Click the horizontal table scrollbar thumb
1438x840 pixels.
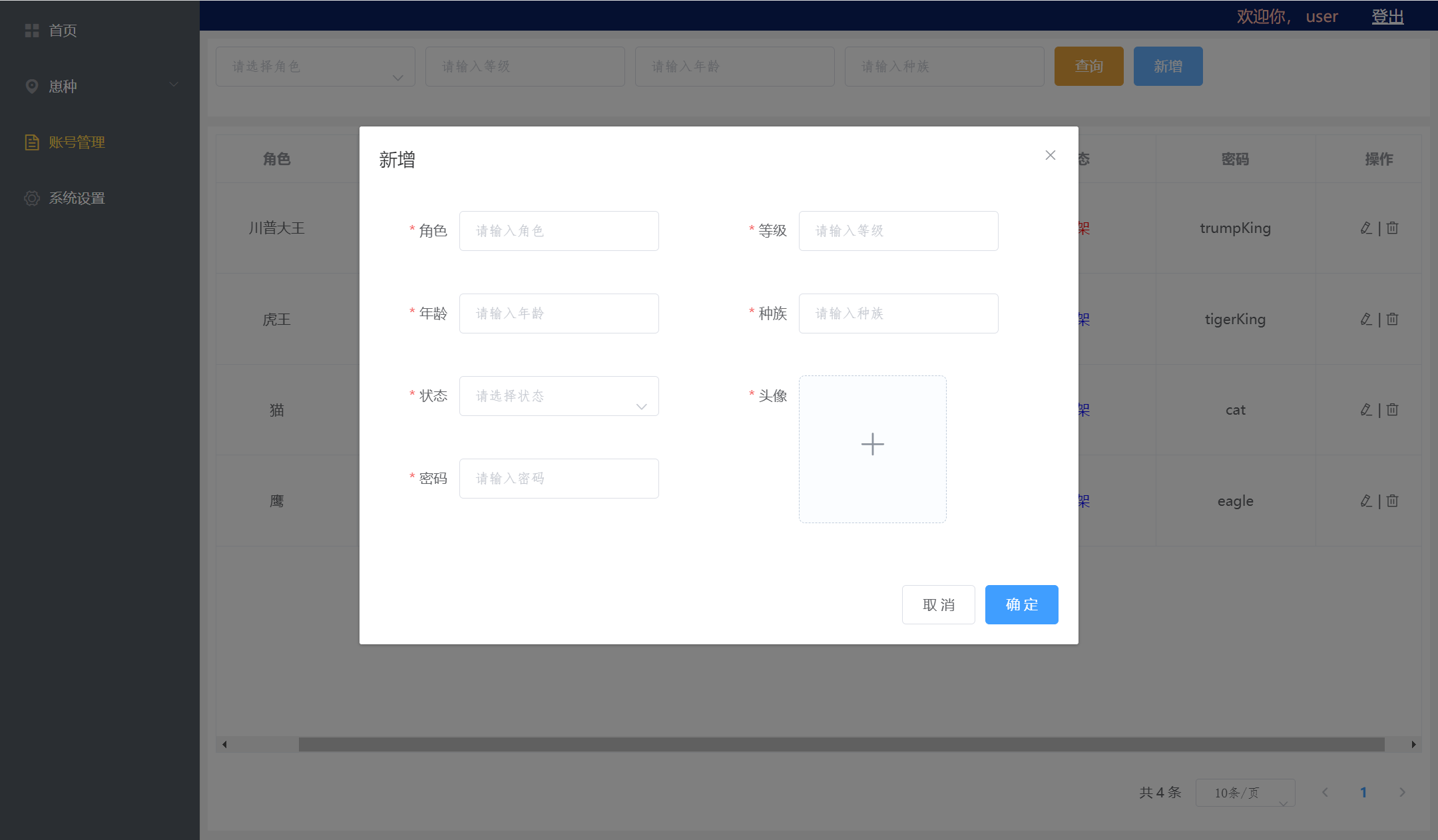point(841,744)
